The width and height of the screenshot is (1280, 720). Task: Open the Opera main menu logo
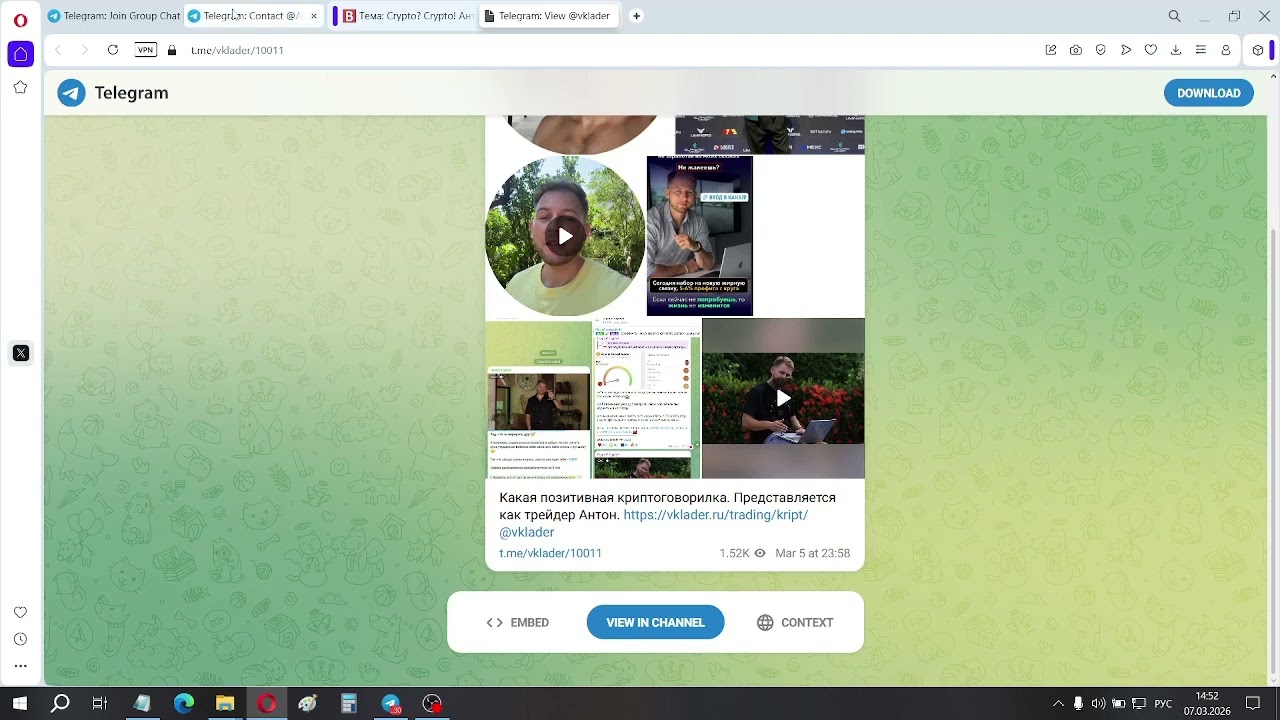point(20,19)
